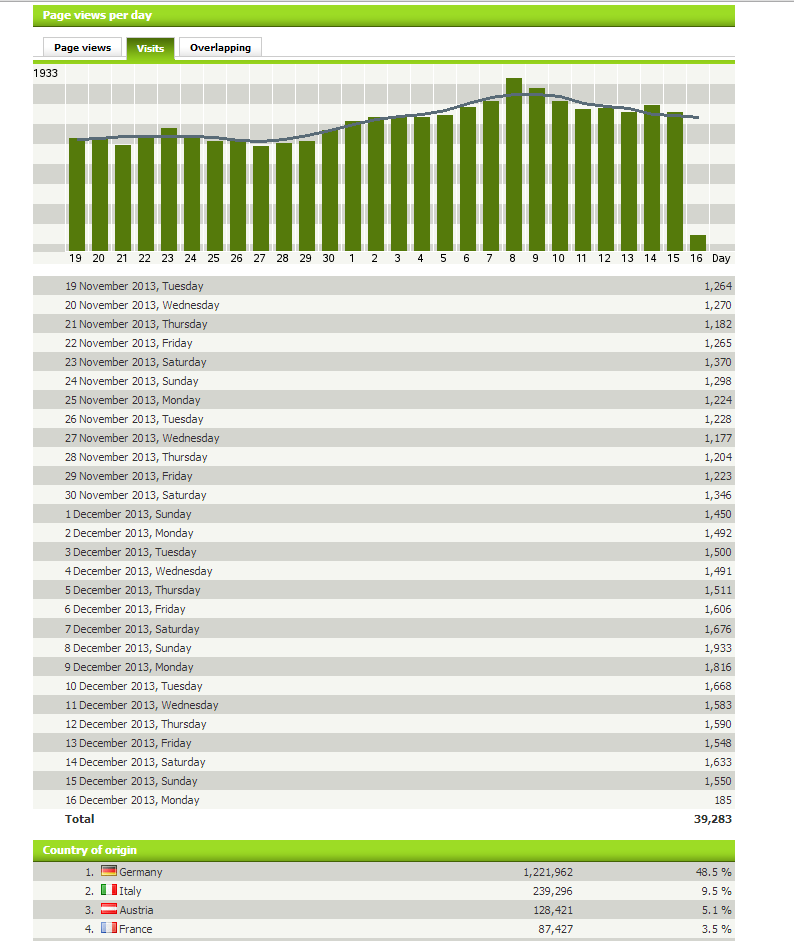This screenshot has width=794, height=941.
Task: Click the chart bar for day 1
Action: [353, 186]
